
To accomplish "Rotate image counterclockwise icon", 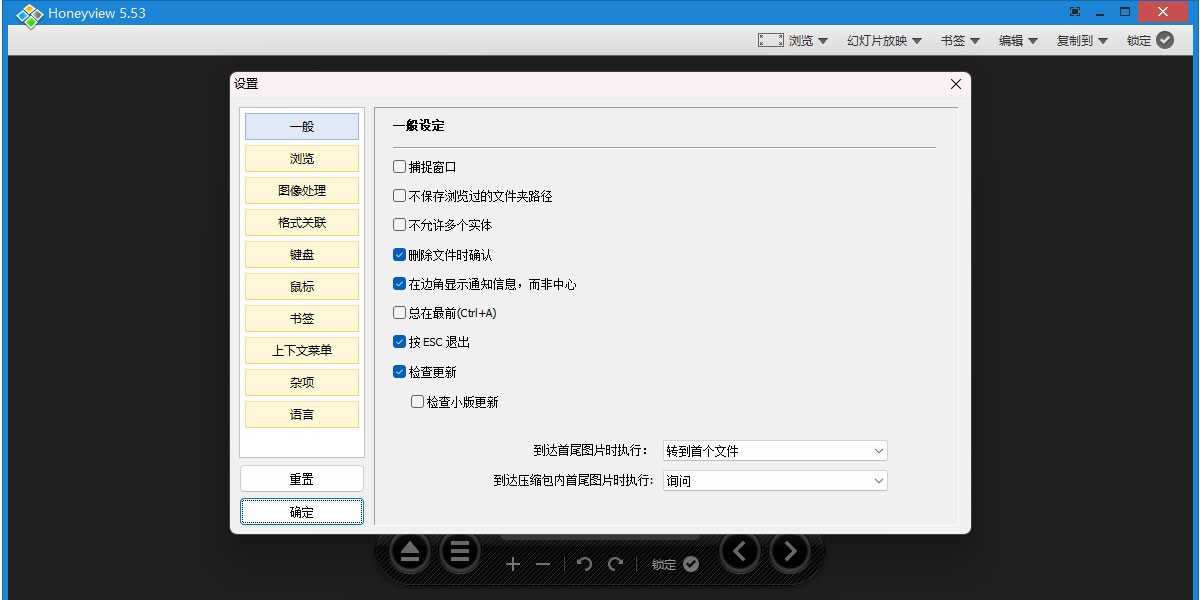I will point(585,564).
